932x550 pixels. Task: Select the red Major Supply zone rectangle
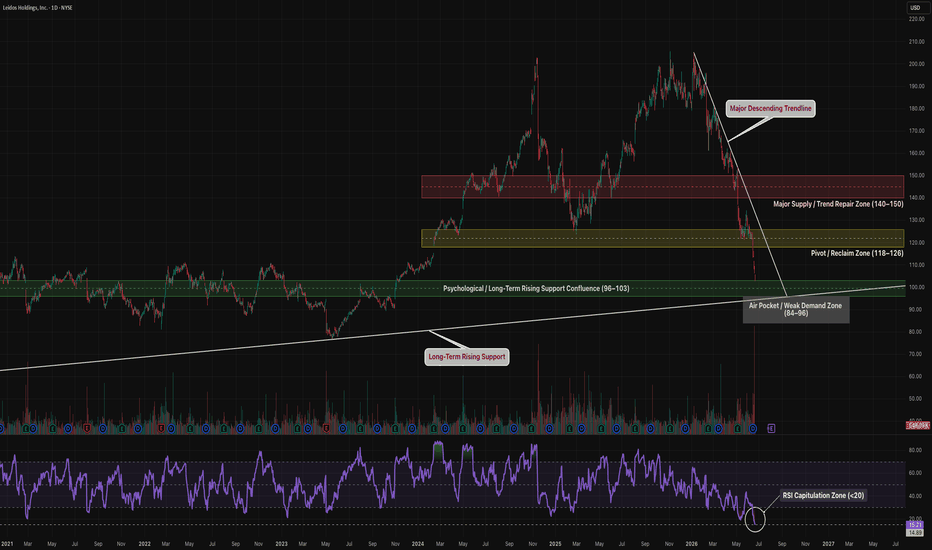pyautogui.click(x=663, y=187)
